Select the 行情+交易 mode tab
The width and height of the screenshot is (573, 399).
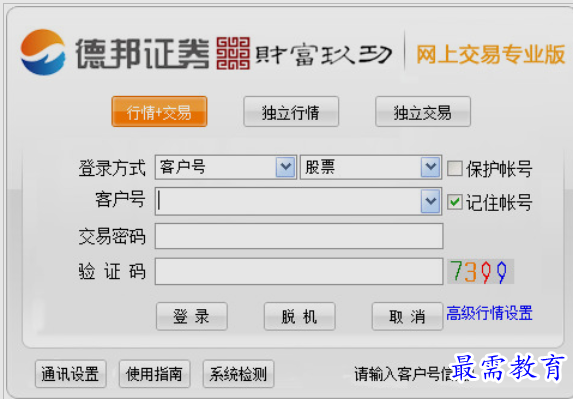coord(159,112)
